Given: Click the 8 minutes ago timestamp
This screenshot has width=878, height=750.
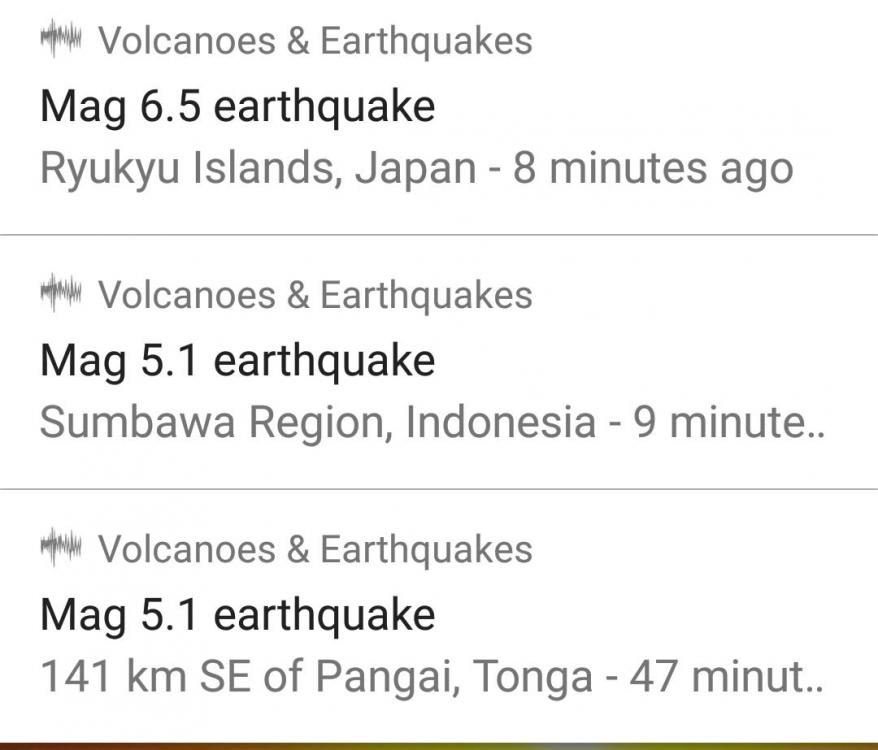Looking at the screenshot, I should [x=652, y=169].
